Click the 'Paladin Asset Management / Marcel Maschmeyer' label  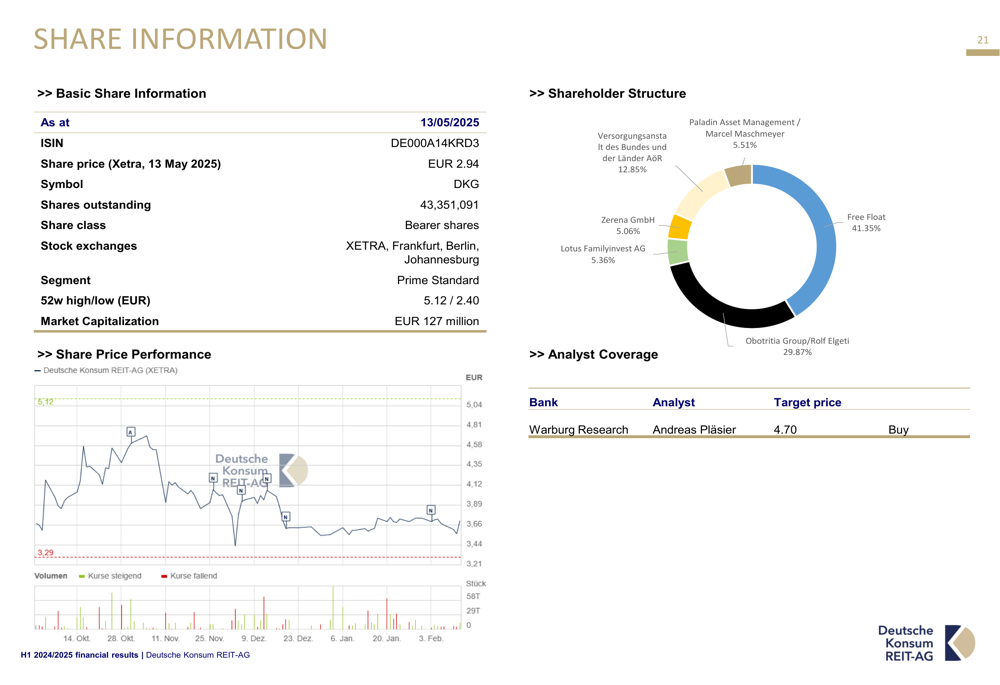745,133
